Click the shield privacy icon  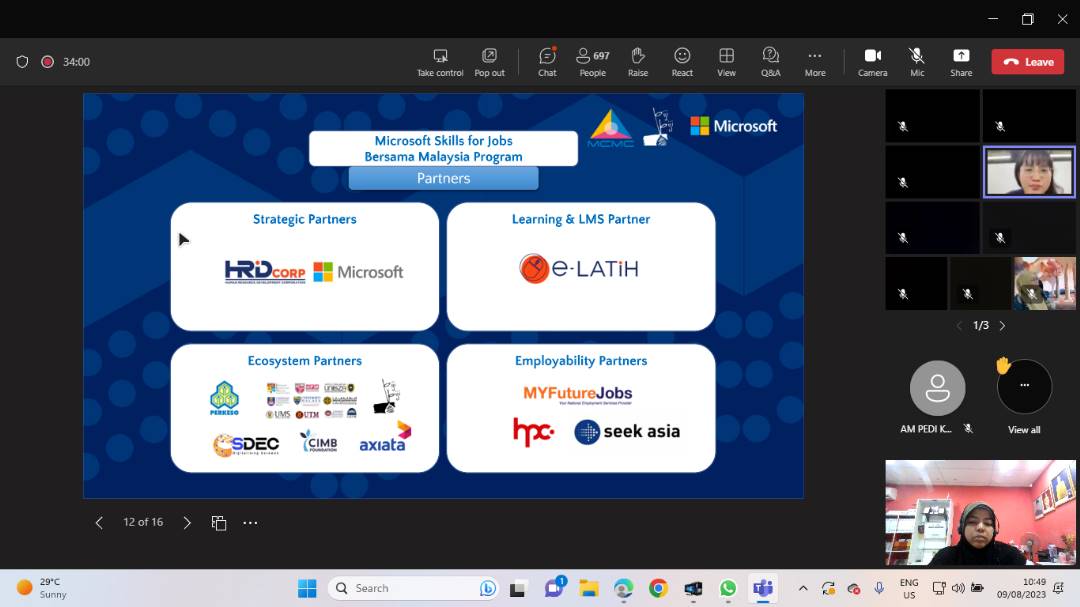click(22, 62)
